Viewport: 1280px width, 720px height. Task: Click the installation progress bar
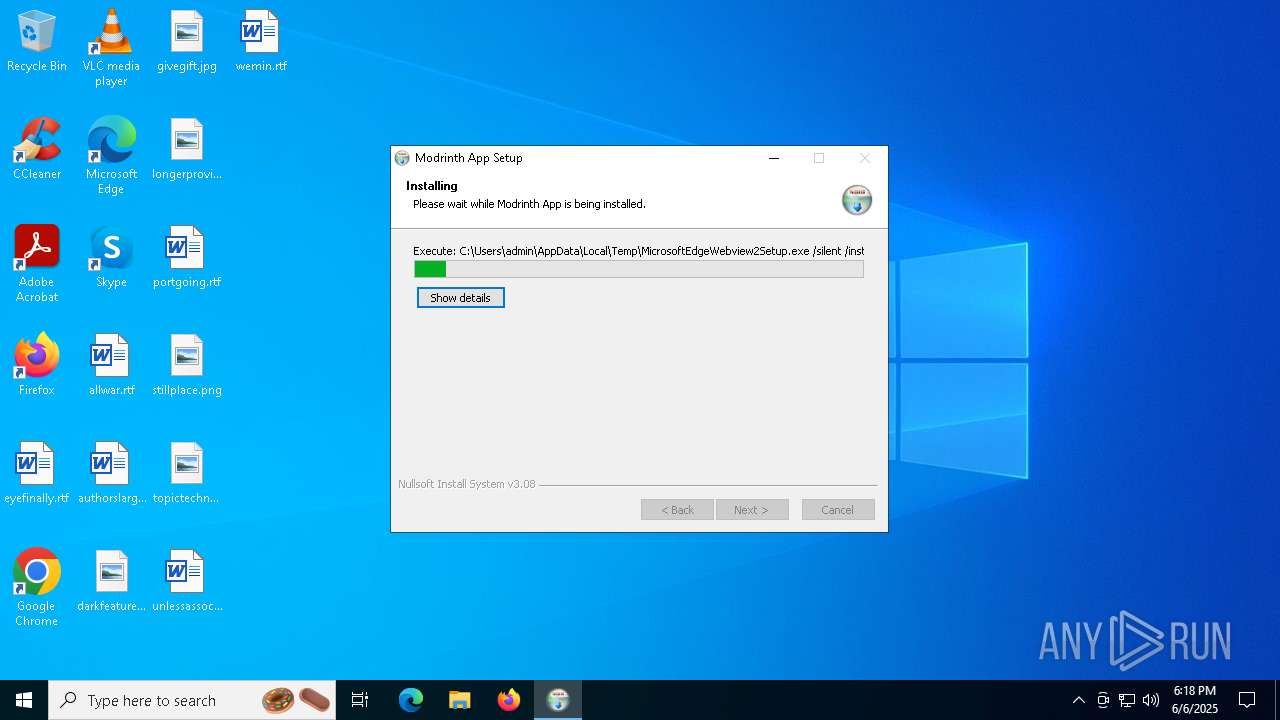639,269
